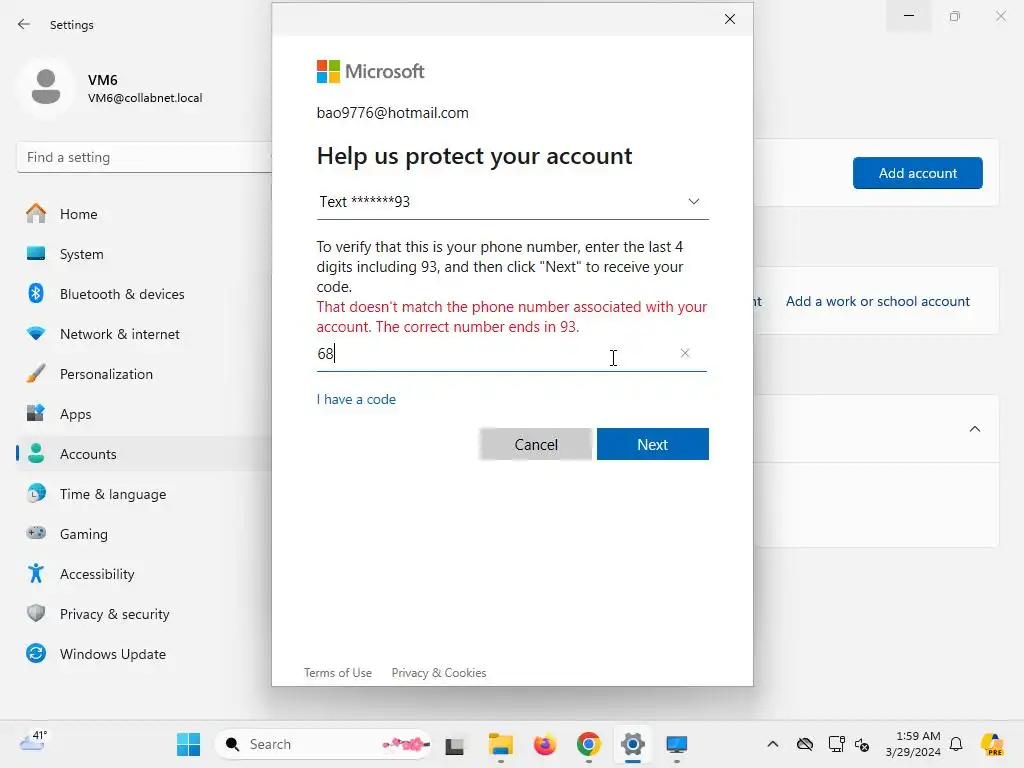Click the Cancel button
The height and width of the screenshot is (768, 1024).
coord(536,445)
